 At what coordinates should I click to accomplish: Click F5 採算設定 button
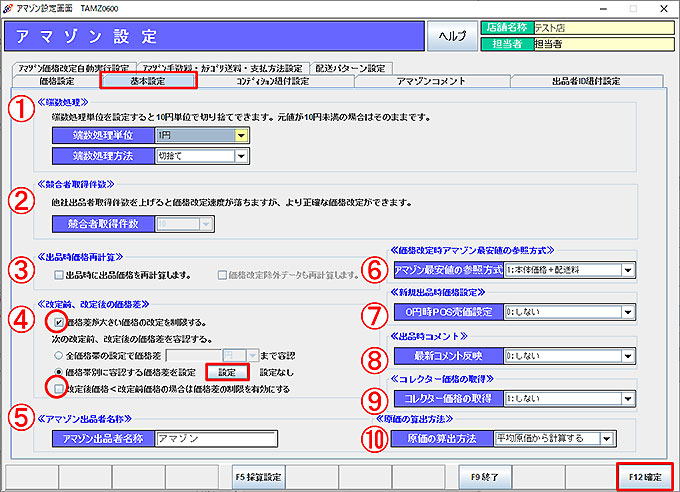258,477
